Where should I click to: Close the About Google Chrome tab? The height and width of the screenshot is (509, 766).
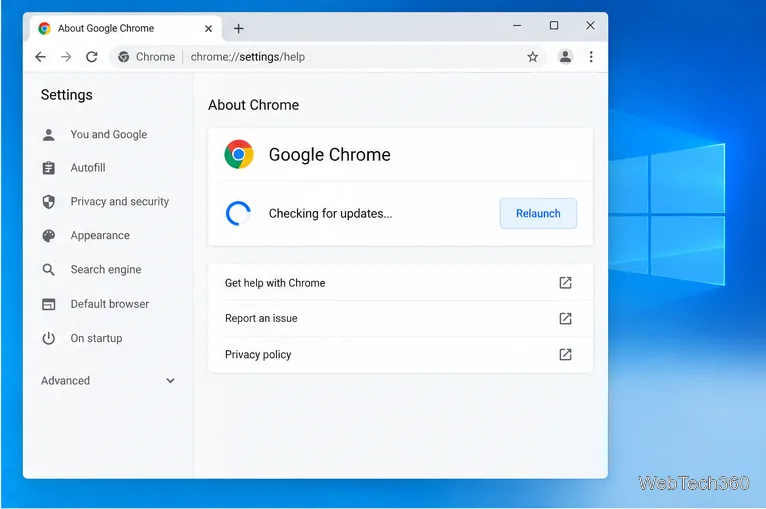208,29
